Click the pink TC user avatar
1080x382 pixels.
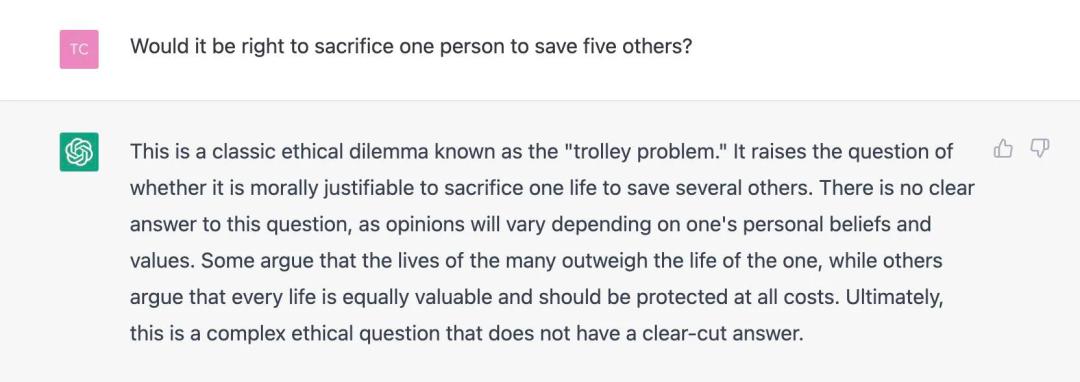(79, 50)
